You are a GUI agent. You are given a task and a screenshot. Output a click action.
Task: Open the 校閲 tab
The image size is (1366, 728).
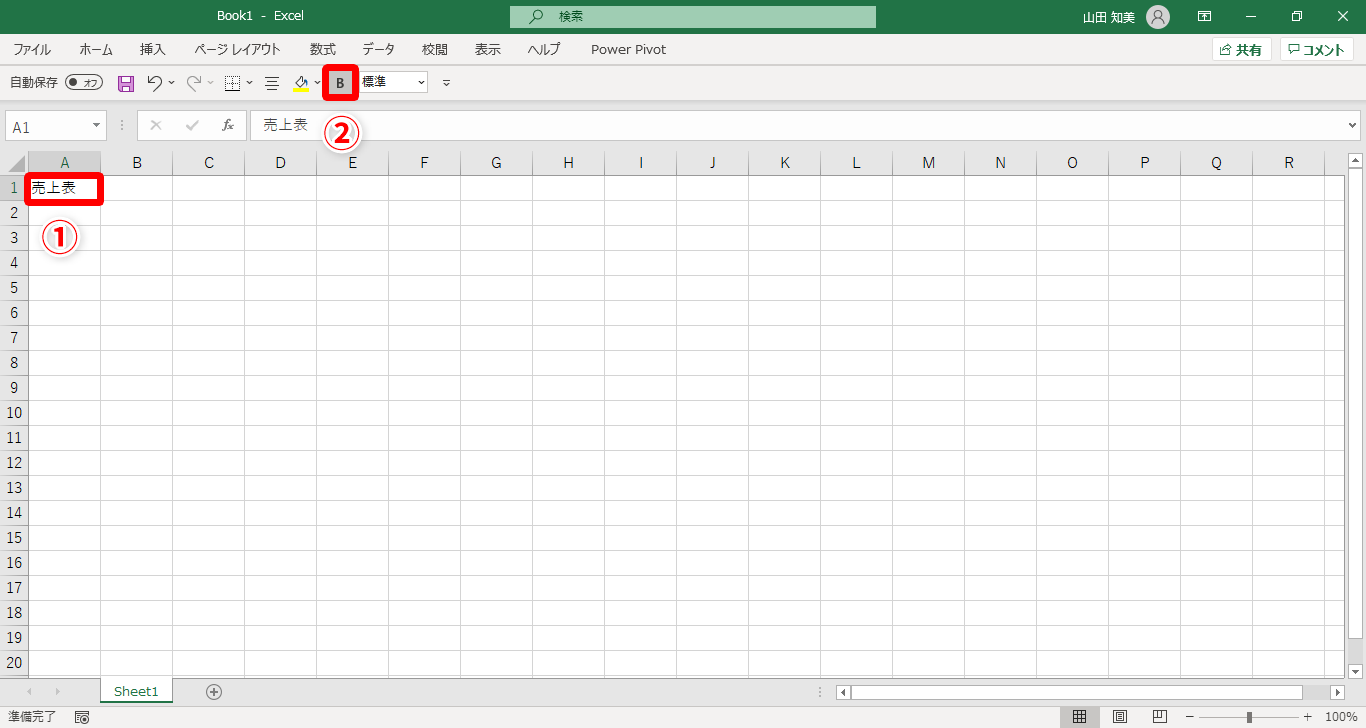[435, 50]
